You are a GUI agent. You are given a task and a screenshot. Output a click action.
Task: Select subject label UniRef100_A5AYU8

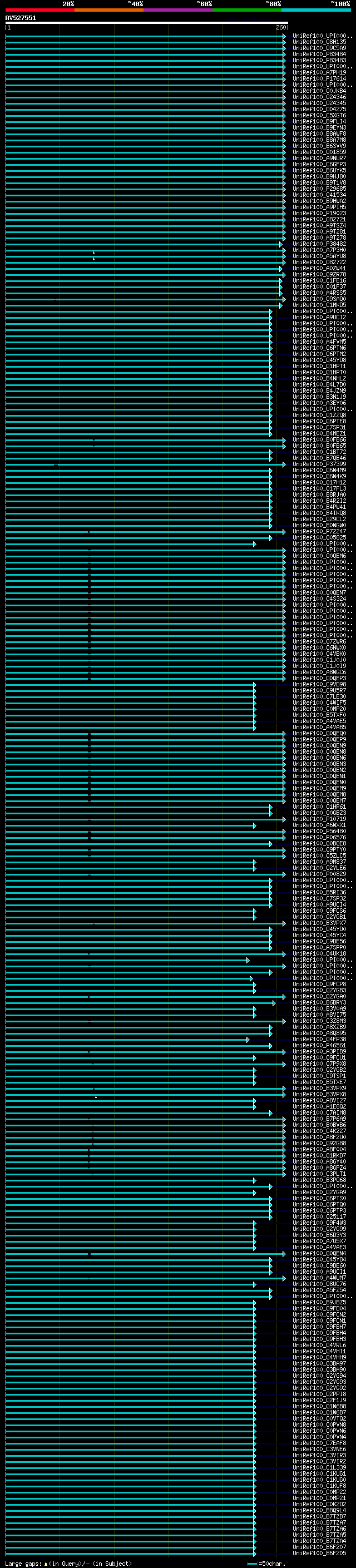319,256
